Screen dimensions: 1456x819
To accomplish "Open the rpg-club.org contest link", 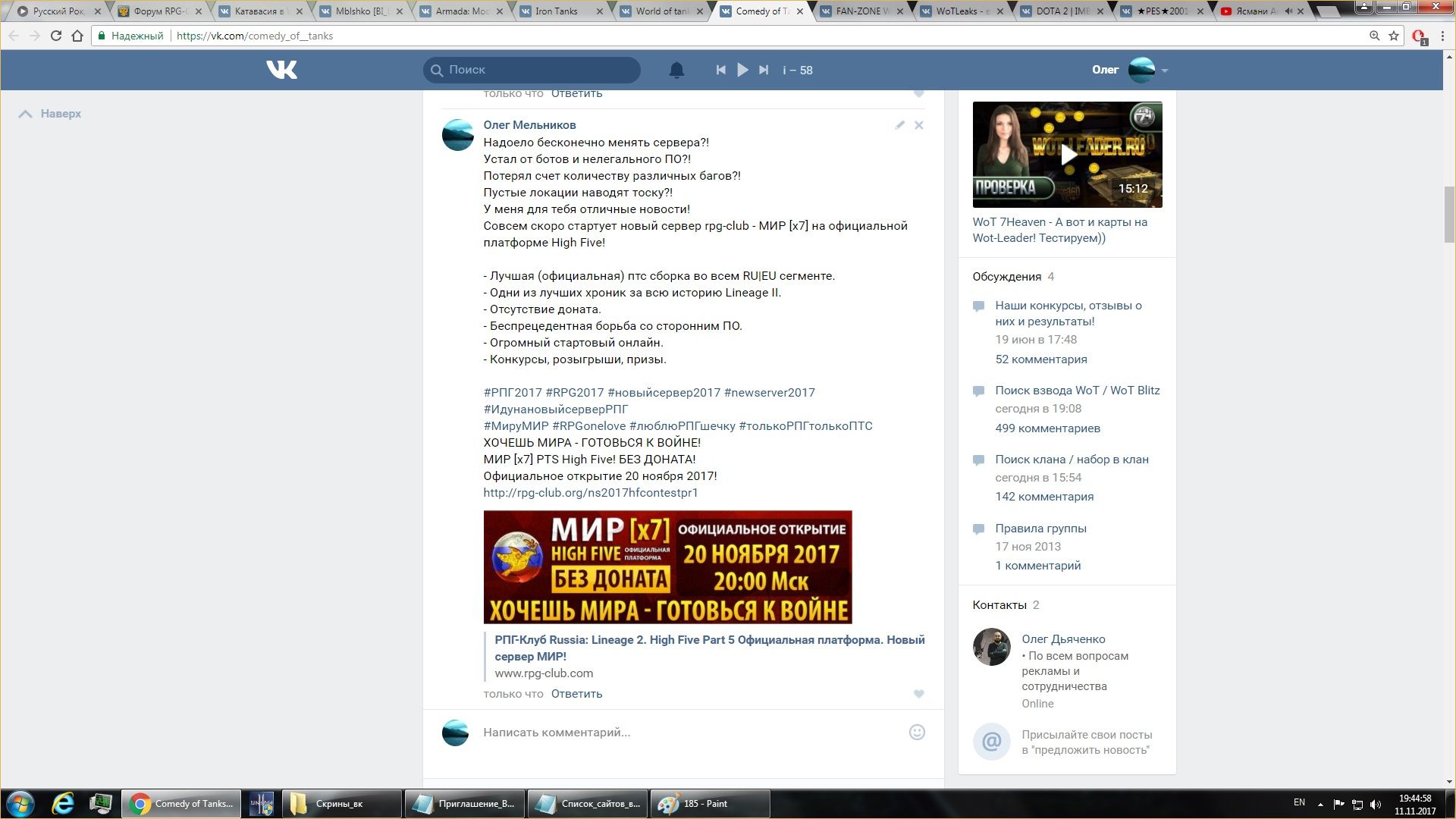I will (x=590, y=493).
